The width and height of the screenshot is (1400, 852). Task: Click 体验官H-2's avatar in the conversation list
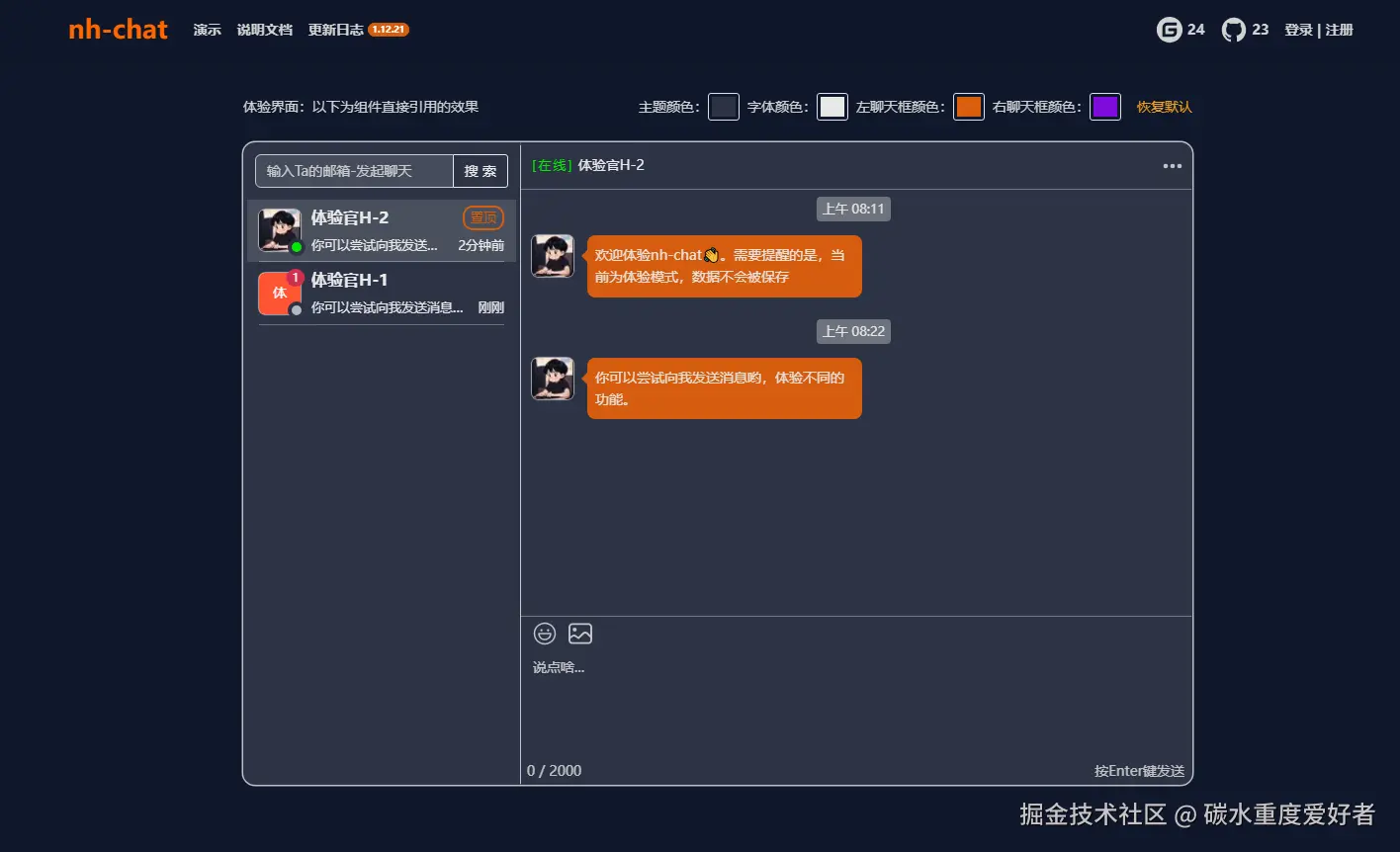pyautogui.click(x=279, y=228)
